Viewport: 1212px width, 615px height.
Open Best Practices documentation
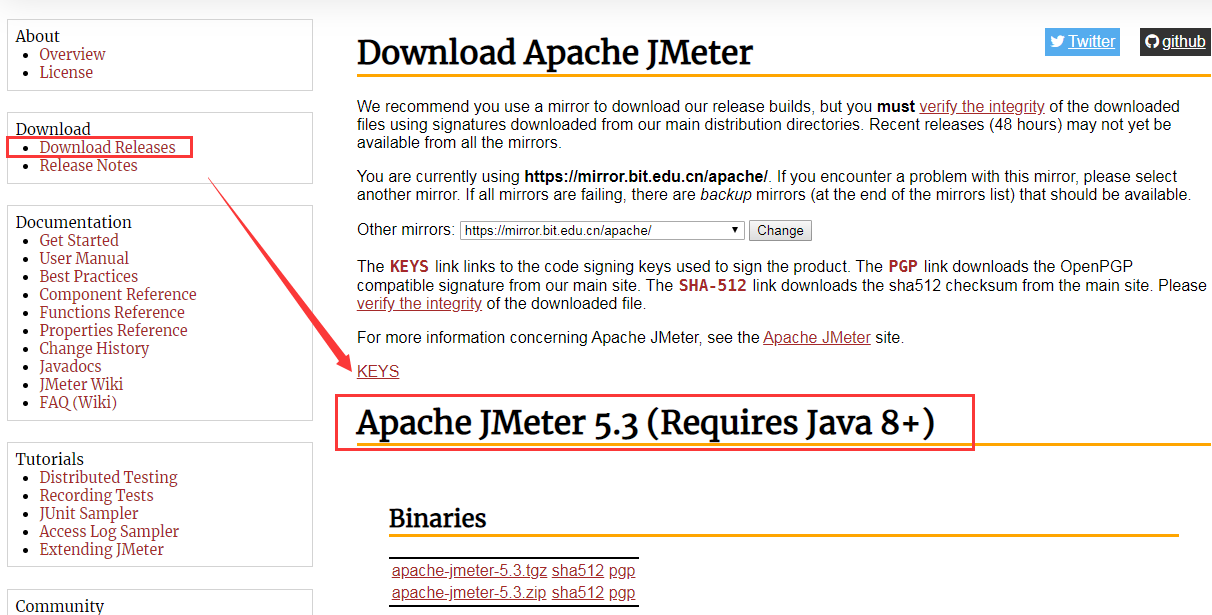[89, 276]
